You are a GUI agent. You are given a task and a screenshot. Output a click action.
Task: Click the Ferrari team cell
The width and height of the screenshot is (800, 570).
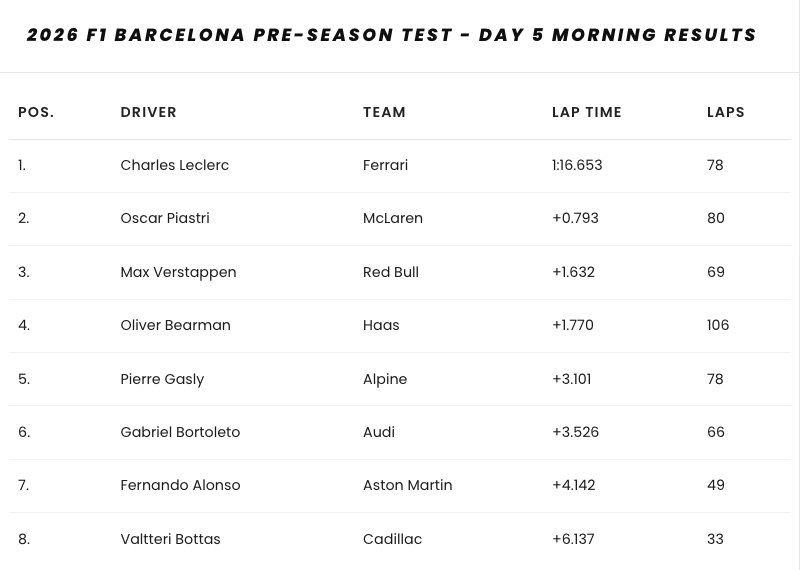tap(385, 165)
